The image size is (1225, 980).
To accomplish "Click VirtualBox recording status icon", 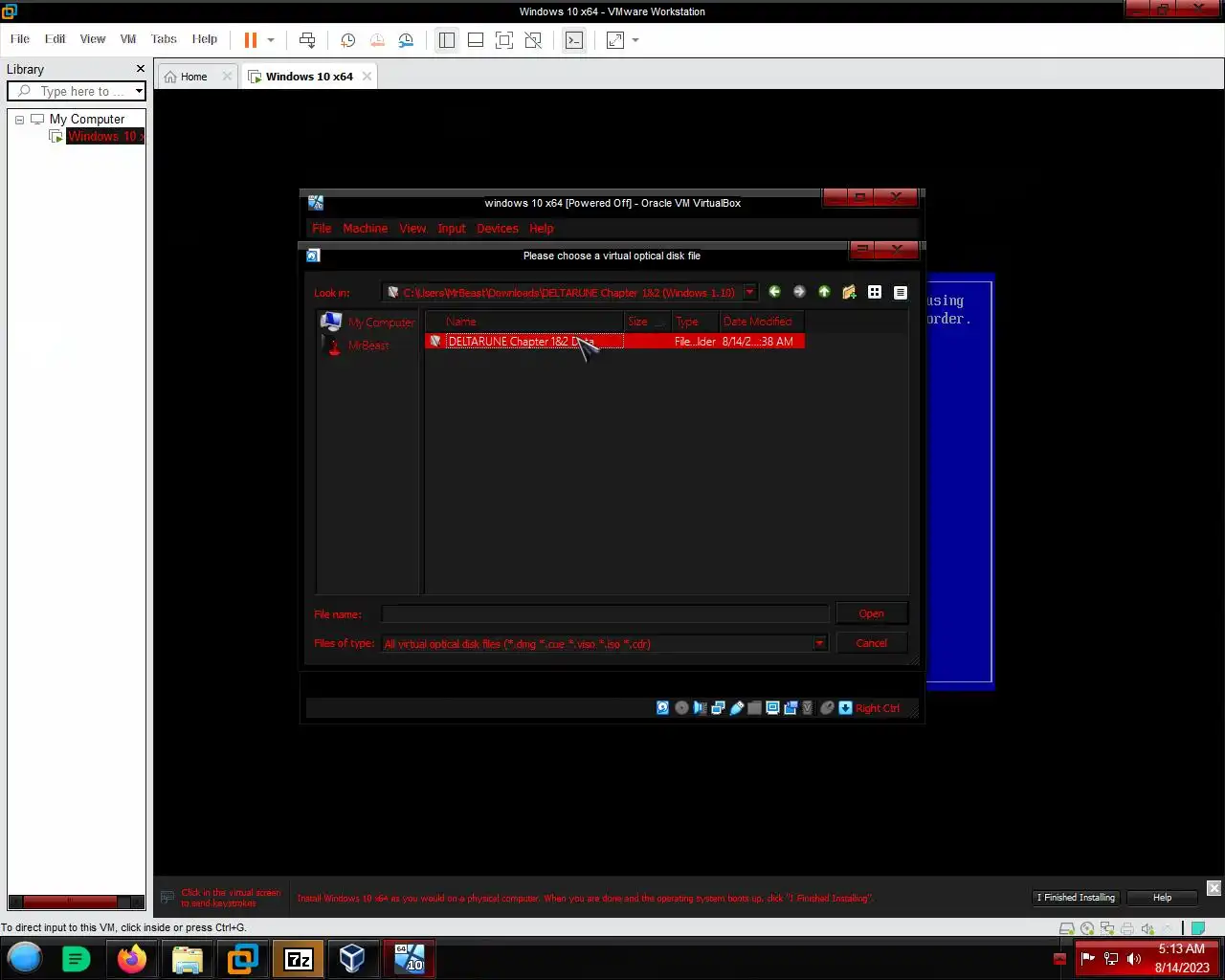I will pos(791,708).
